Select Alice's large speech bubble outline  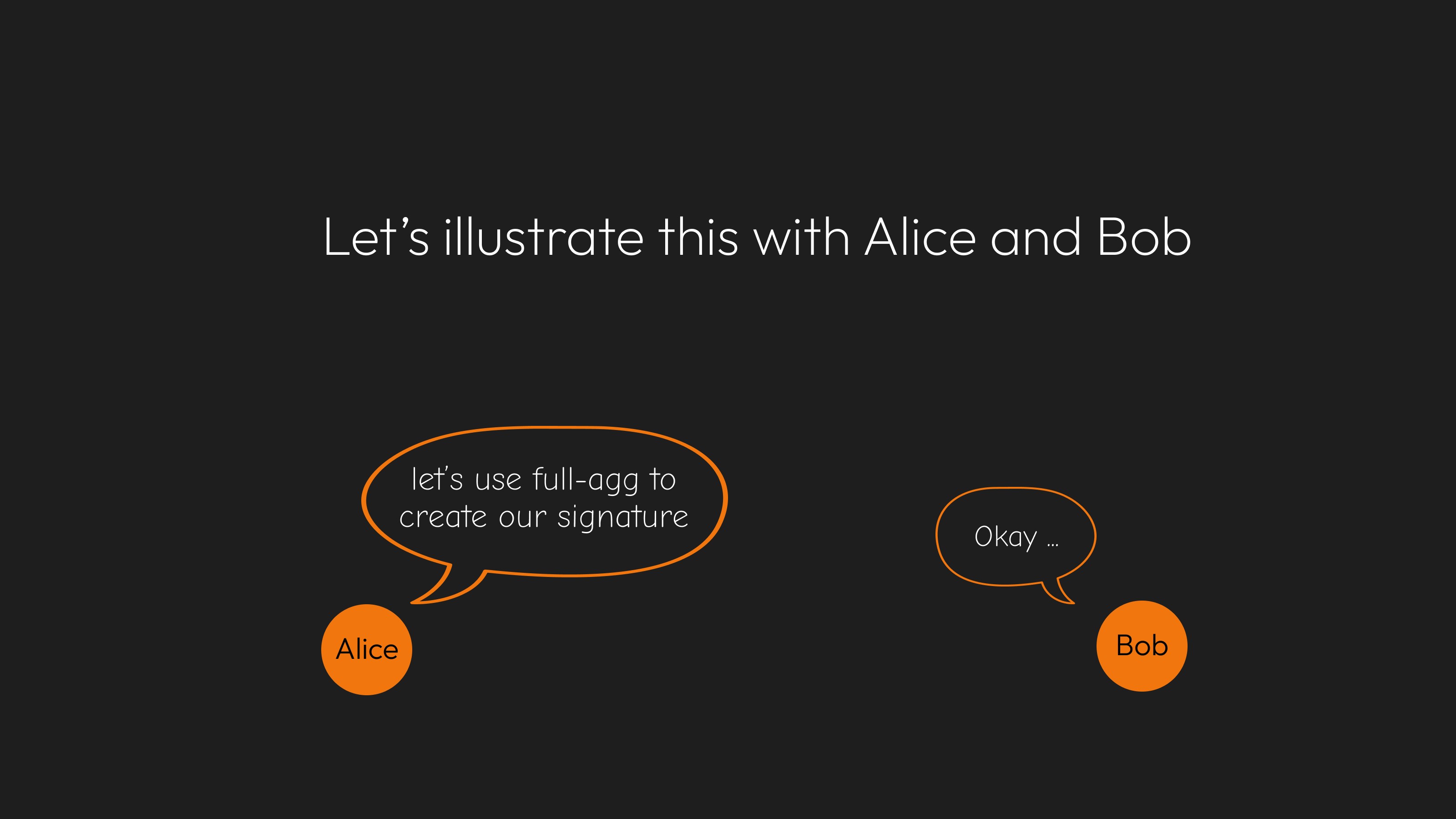point(544,515)
